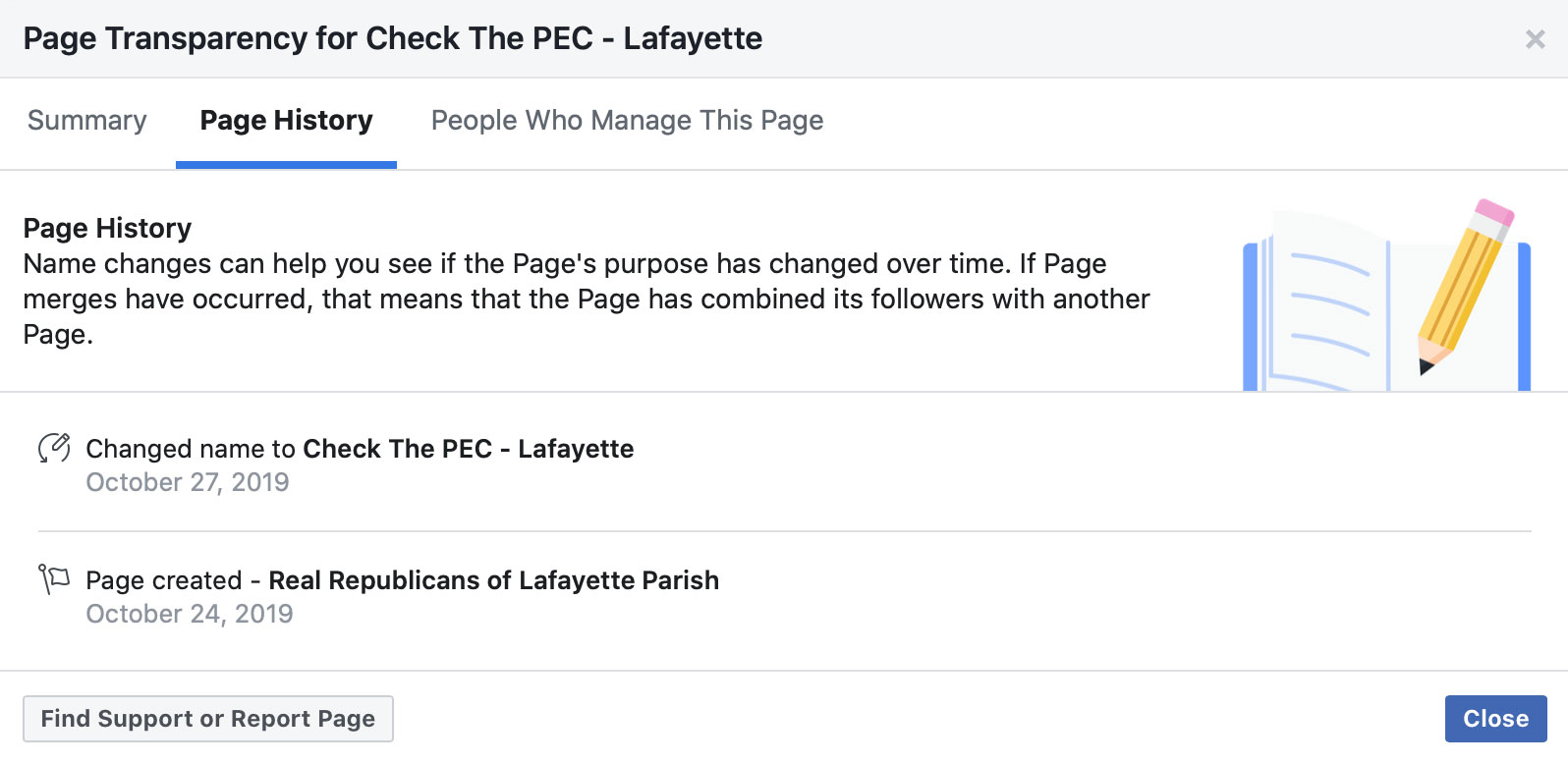
Task: Click the page created flag icon
Action: tap(53, 578)
